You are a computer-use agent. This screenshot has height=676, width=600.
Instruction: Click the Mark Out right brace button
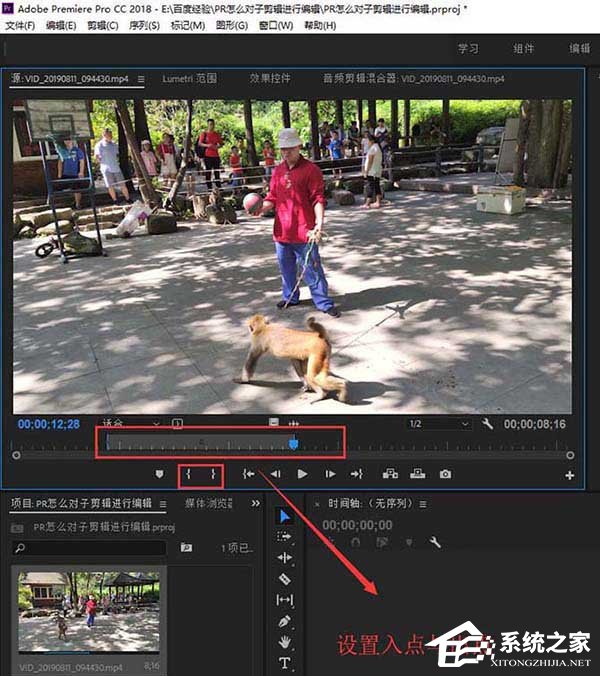pyautogui.click(x=213, y=474)
